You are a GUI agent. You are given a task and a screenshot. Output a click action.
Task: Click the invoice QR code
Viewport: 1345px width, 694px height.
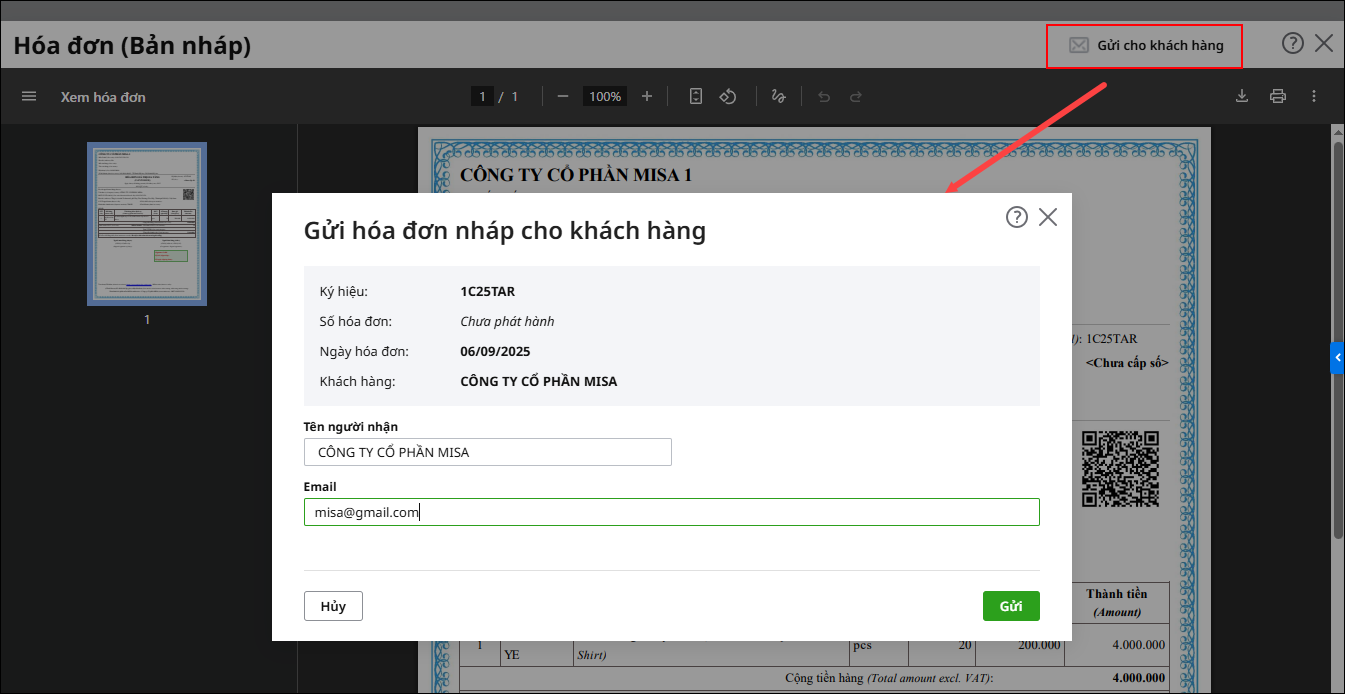tap(1120, 469)
